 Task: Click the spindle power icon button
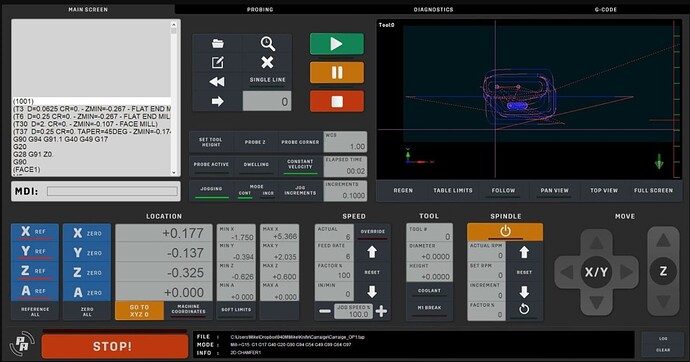(x=505, y=231)
